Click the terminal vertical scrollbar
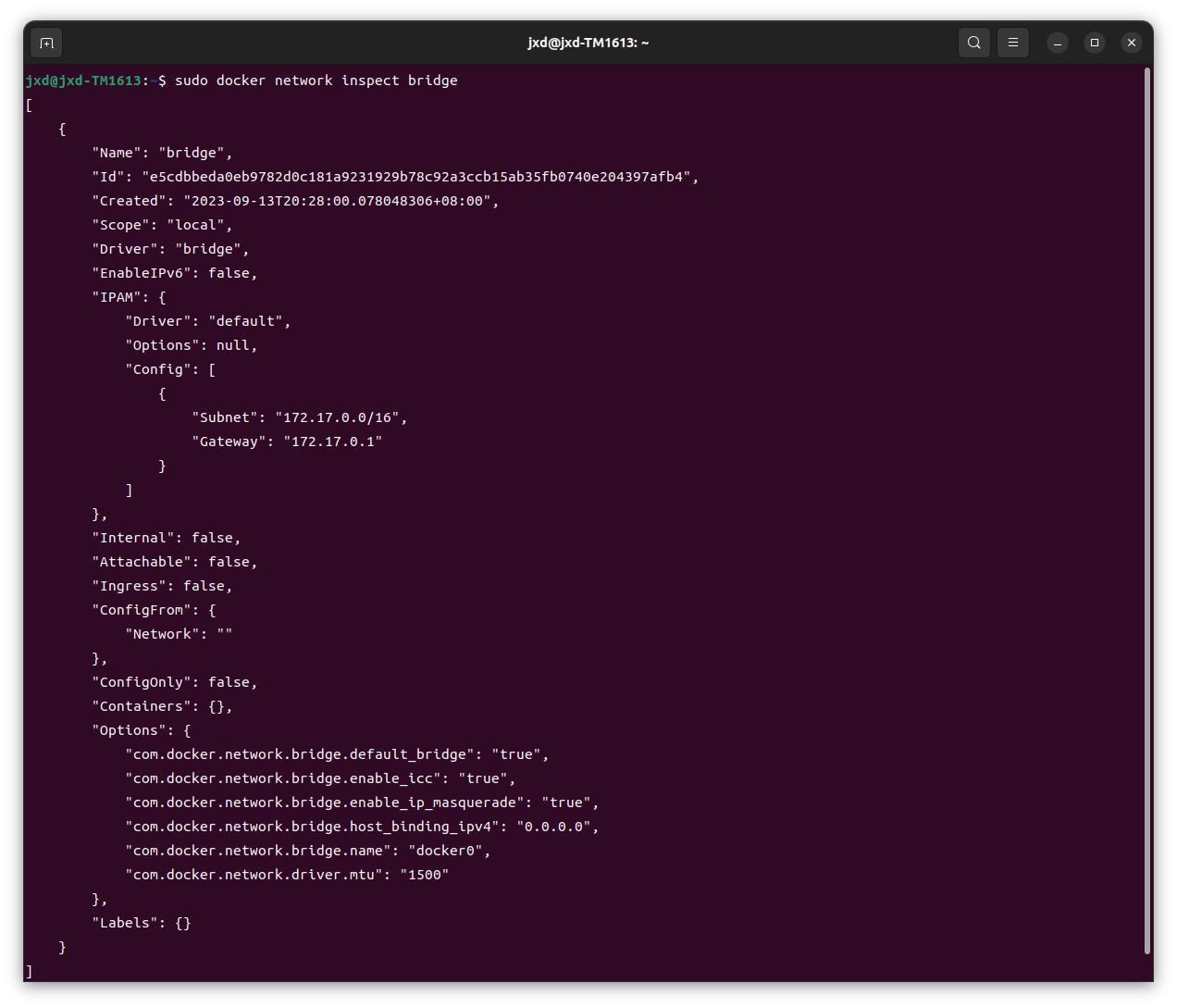The height and width of the screenshot is (1008, 1177). (1147, 511)
